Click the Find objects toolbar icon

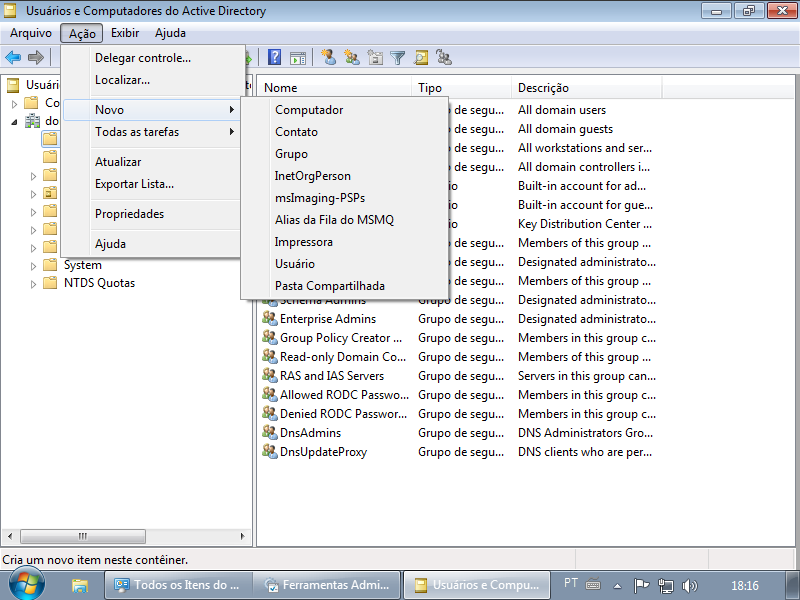[x=421, y=58]
